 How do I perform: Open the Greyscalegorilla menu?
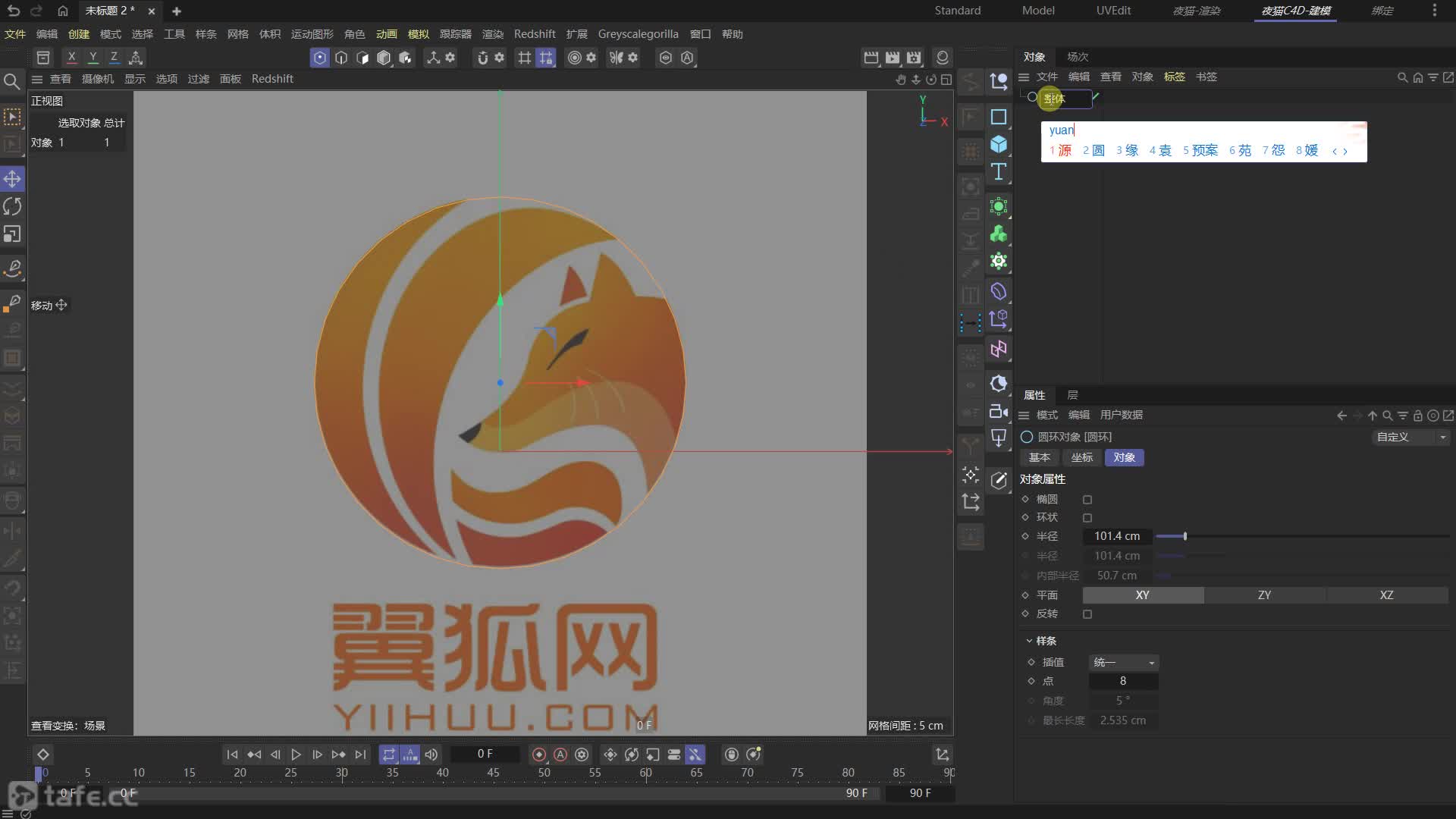click(x=638, y=34)
